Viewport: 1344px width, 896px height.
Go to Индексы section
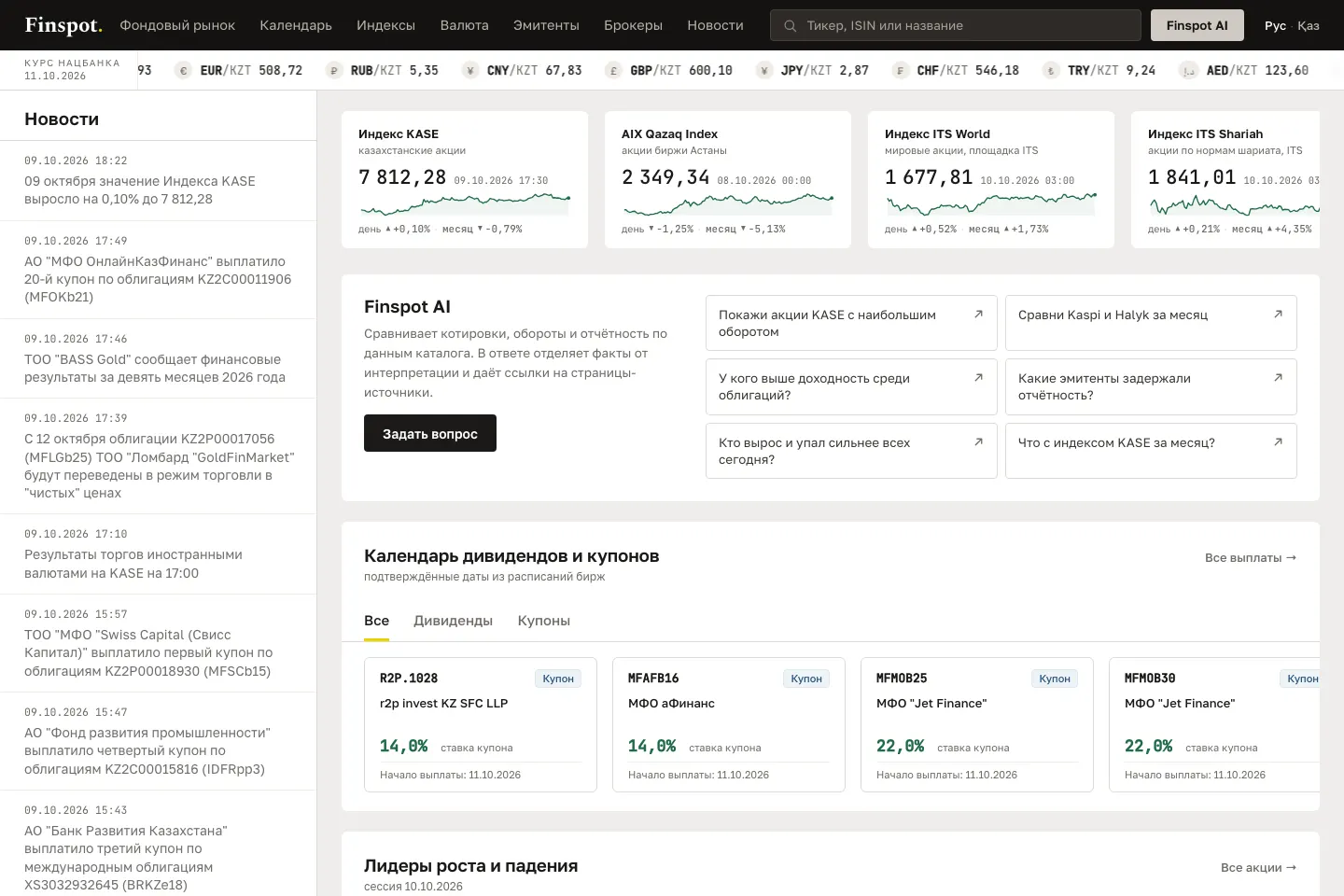[x=385, y=25]
